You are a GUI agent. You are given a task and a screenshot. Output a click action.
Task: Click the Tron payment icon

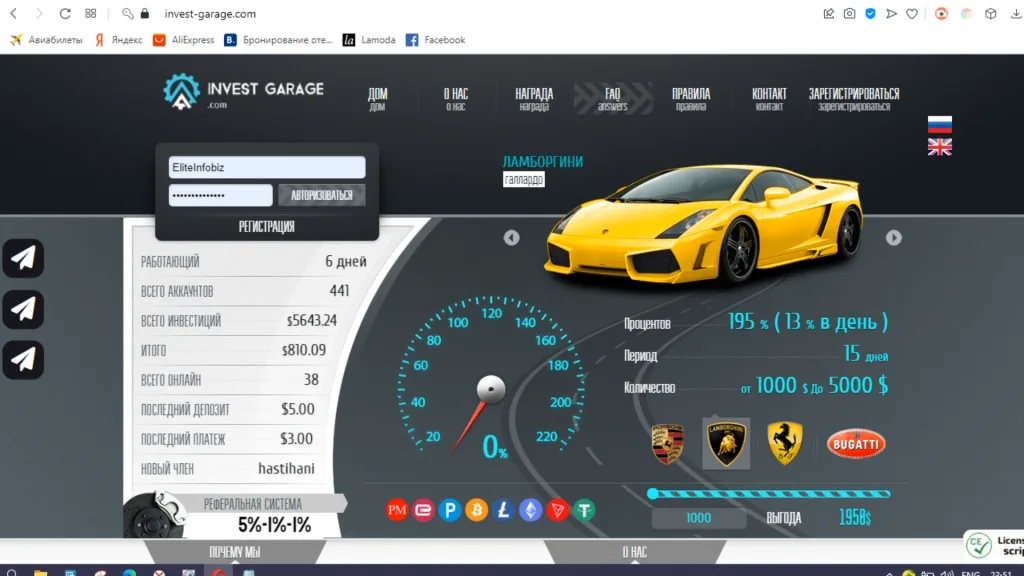(558, 510)
